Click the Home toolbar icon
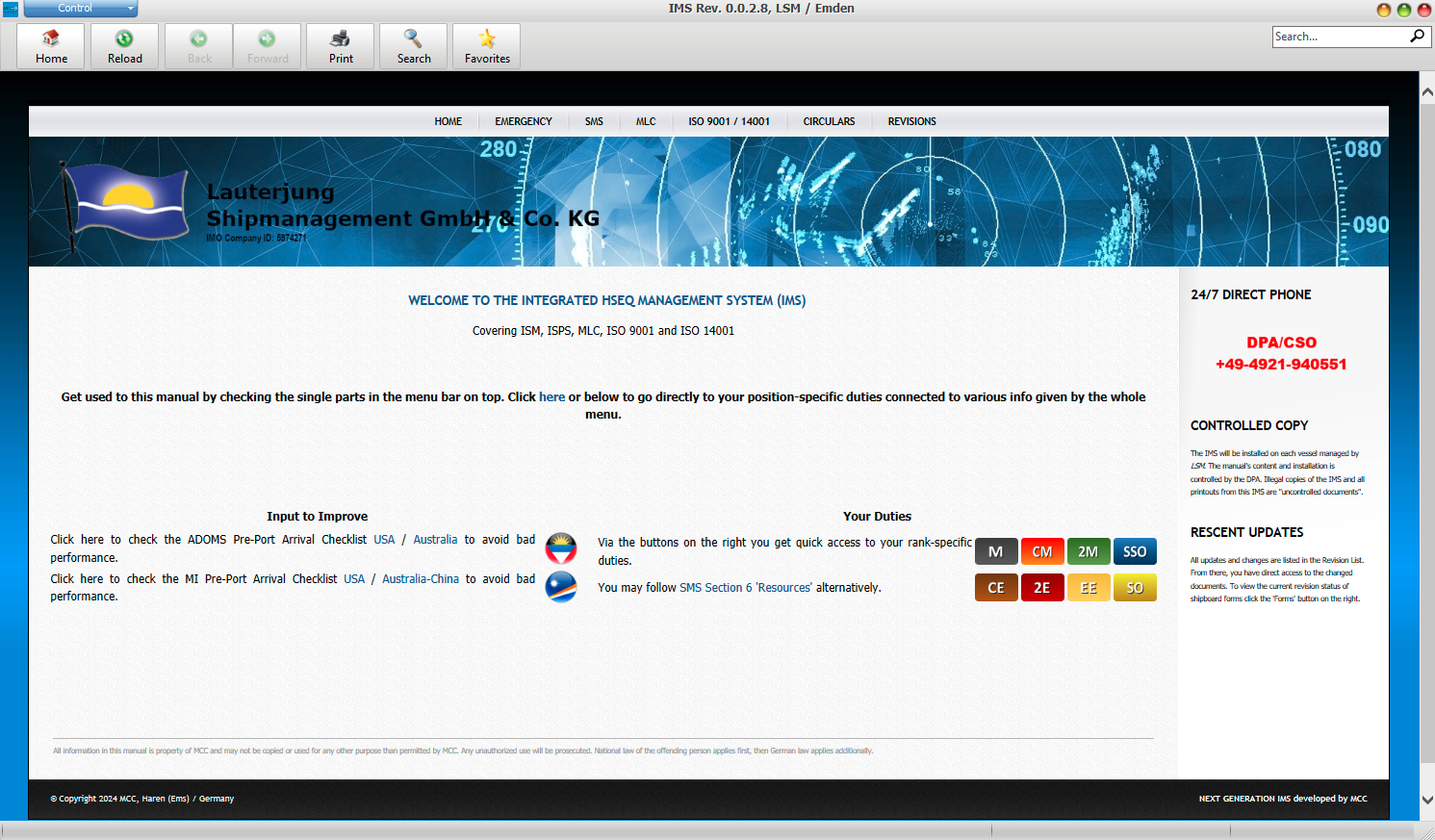Screen dimensions: 1435x840 click(x=51, y=46)
